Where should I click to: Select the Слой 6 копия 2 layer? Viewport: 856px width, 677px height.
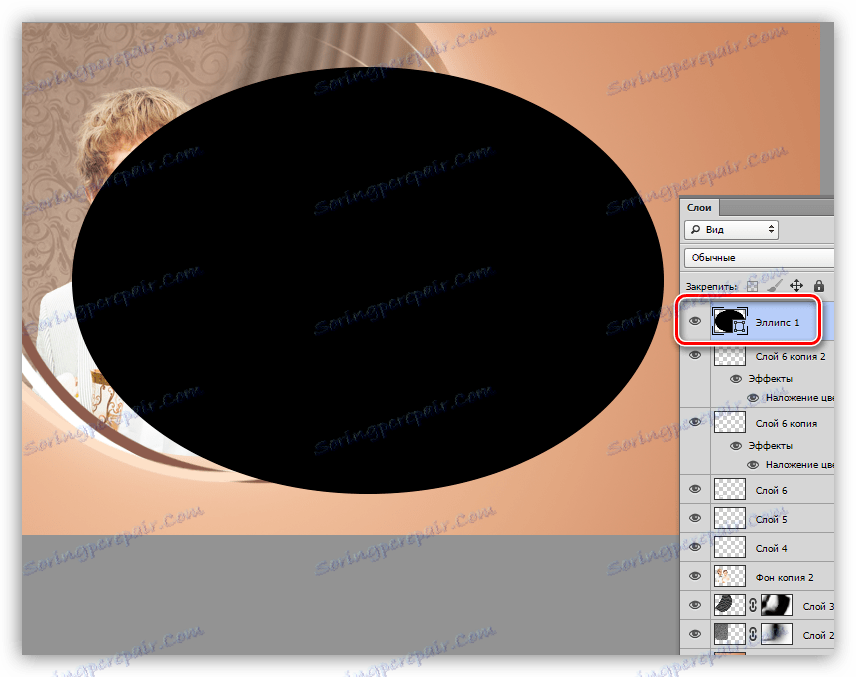pyautogui.click(x=790, y=357)
